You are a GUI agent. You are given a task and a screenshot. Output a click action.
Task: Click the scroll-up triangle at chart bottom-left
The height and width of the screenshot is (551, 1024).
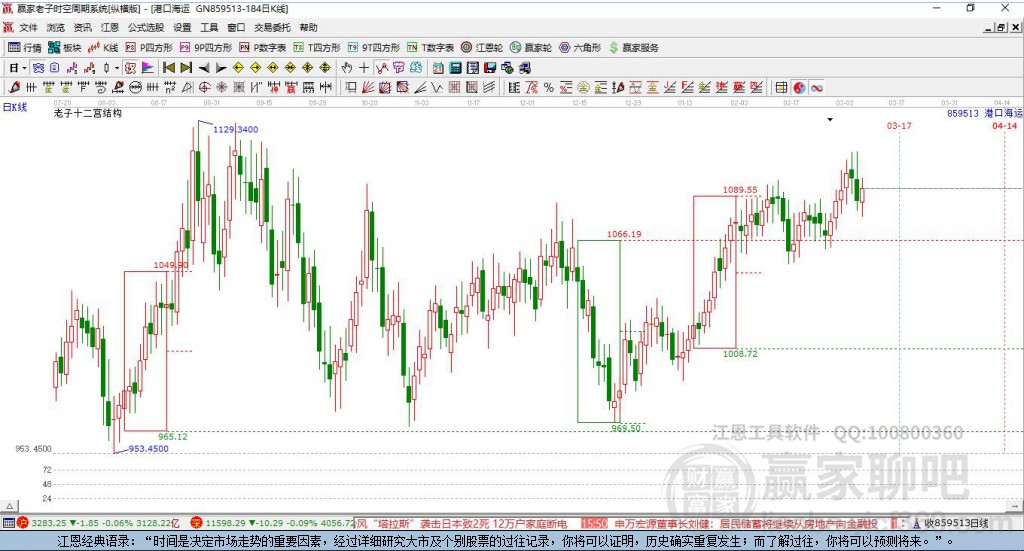(x=10, y=506)
